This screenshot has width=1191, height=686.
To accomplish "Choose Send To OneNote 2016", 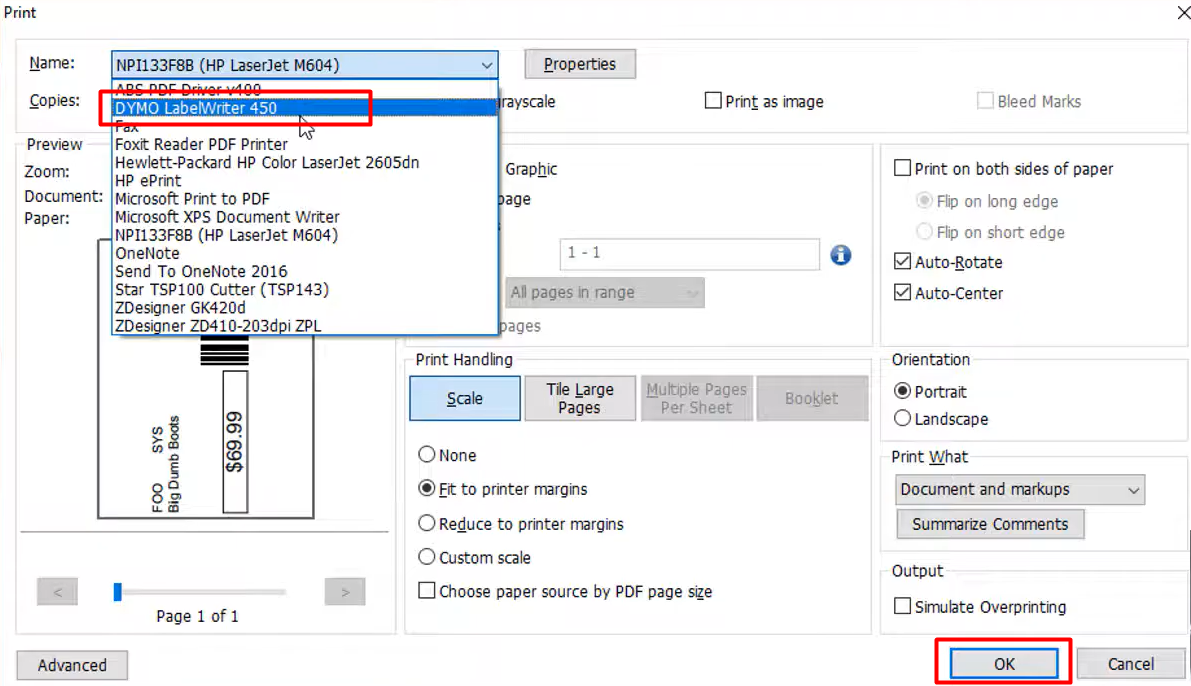I will point(305,272).
